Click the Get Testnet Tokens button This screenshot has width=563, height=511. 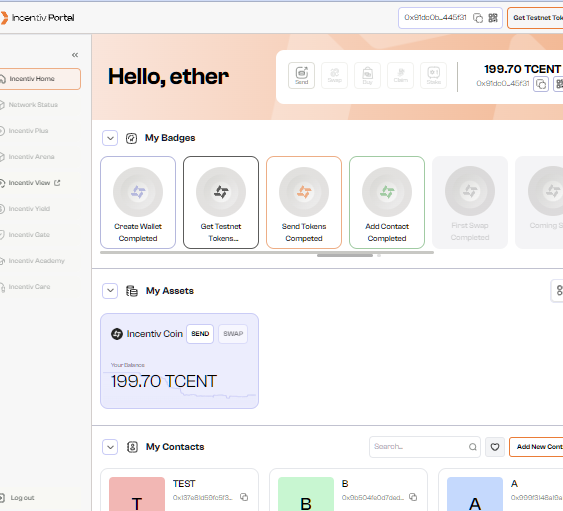click(x=535, y=18)
